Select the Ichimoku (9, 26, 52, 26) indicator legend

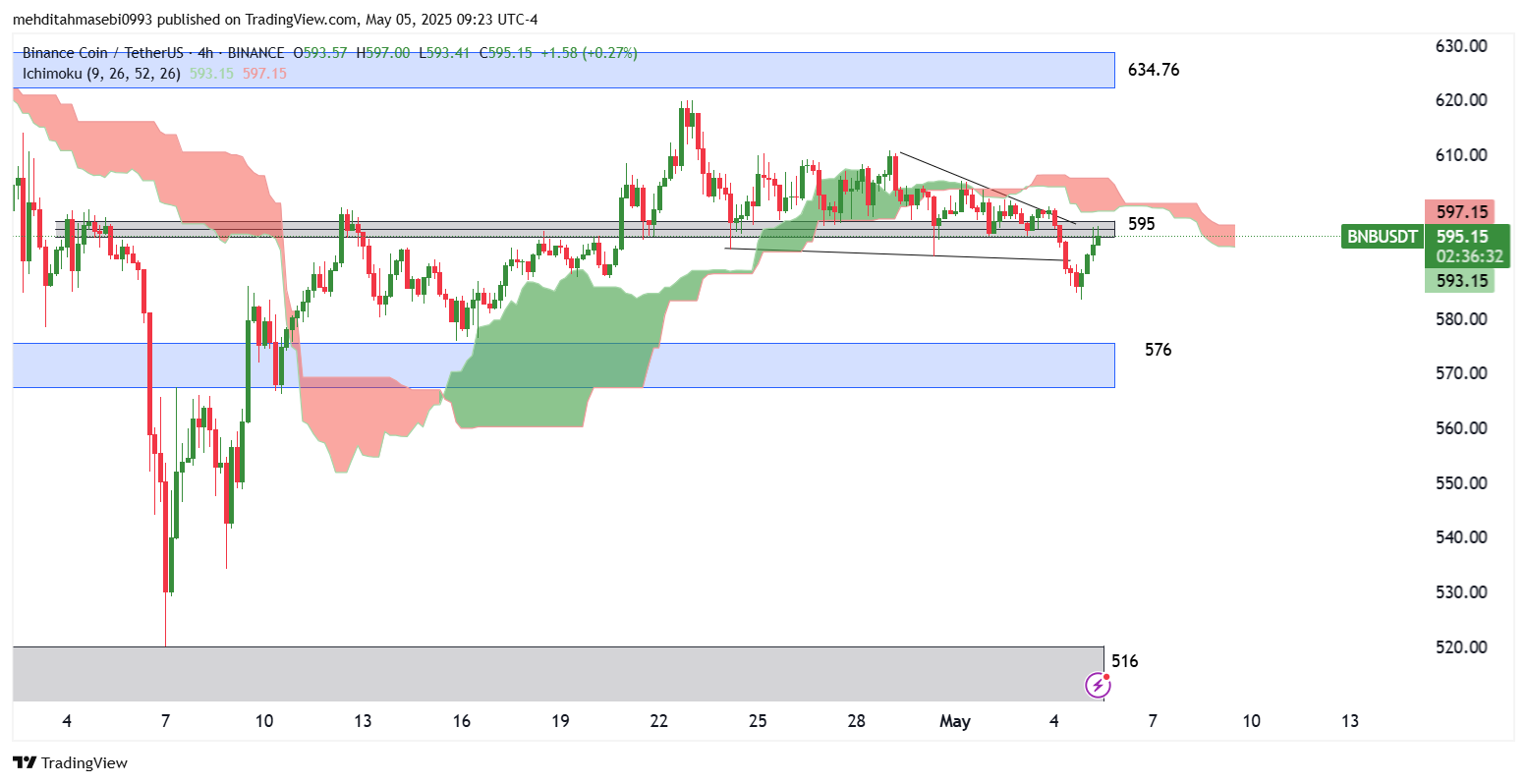click(101, 74)
